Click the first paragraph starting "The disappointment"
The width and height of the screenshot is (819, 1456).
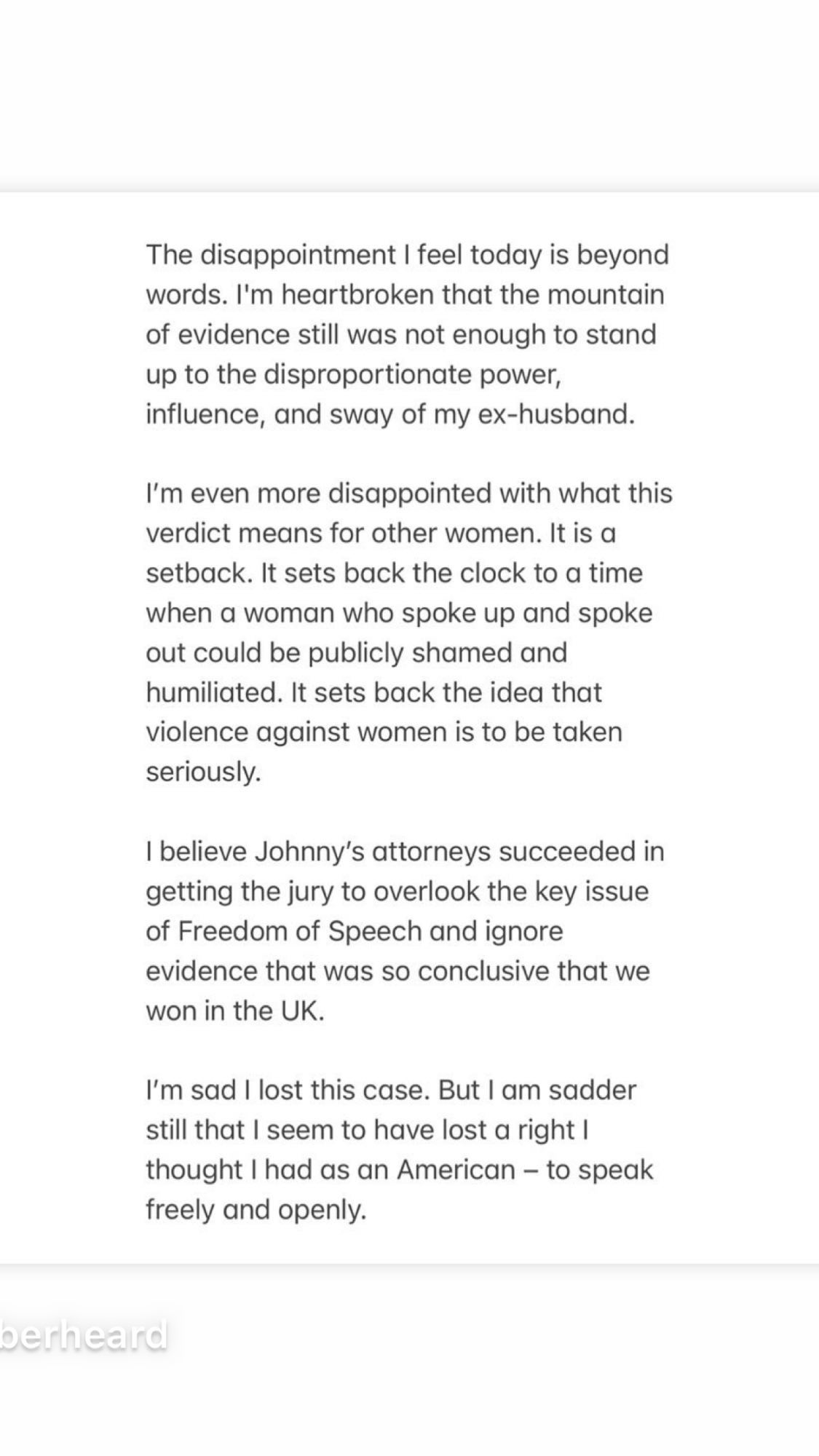click(x=406, y=334)
